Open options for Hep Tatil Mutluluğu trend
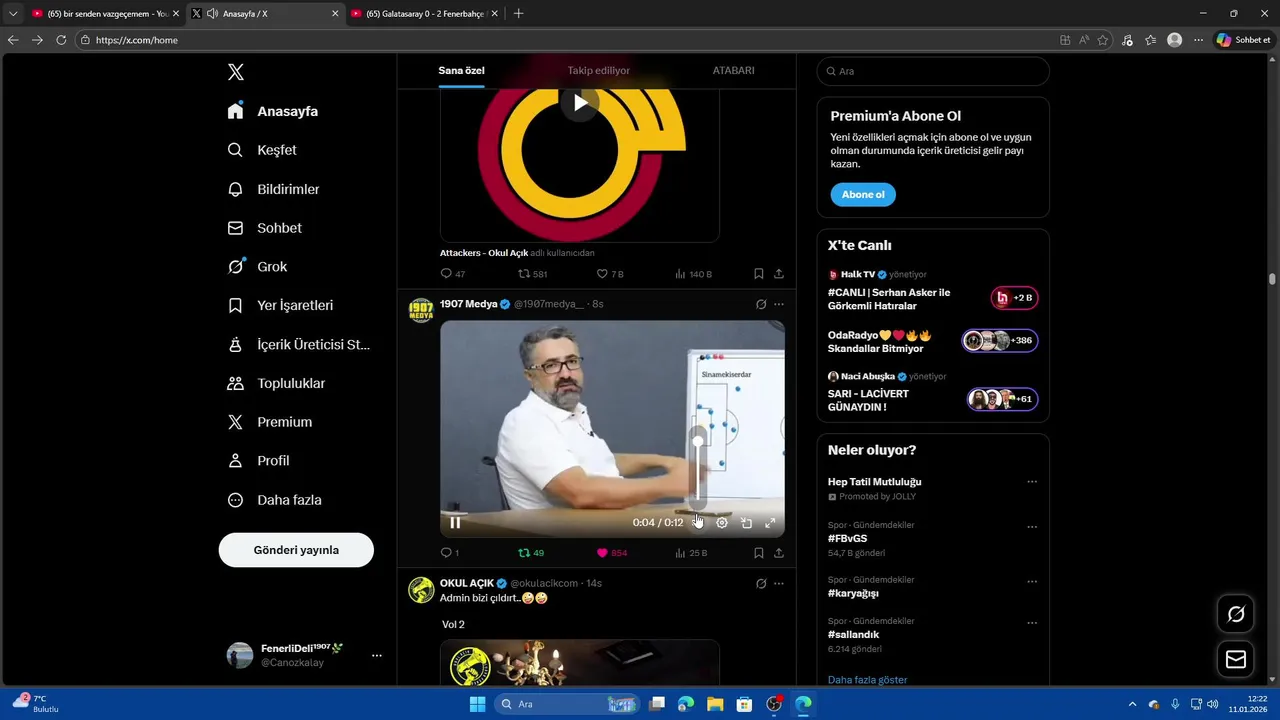Viewport: 1280px width, 720px height. 1032,482
